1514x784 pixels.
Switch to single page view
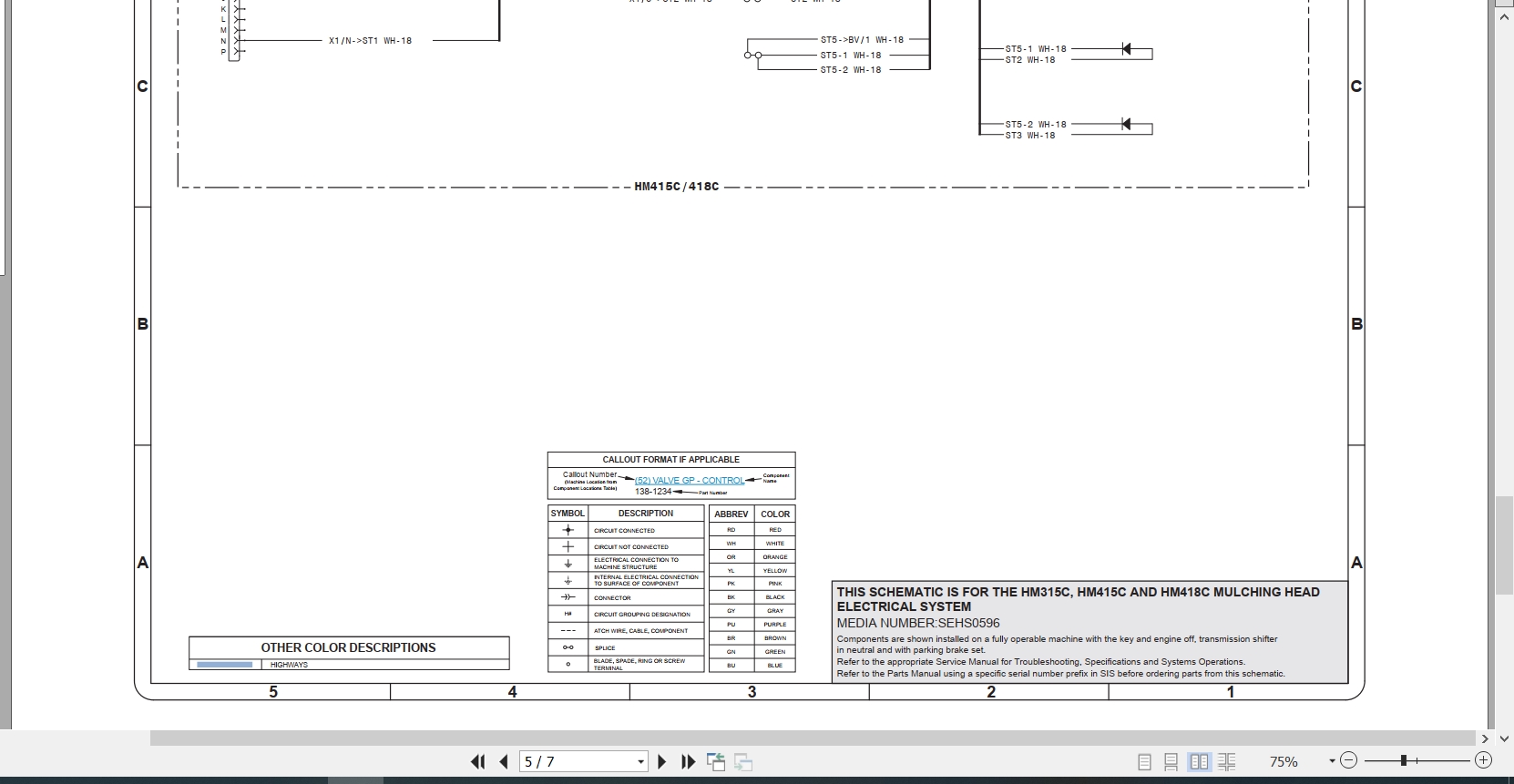(1145, 761)
